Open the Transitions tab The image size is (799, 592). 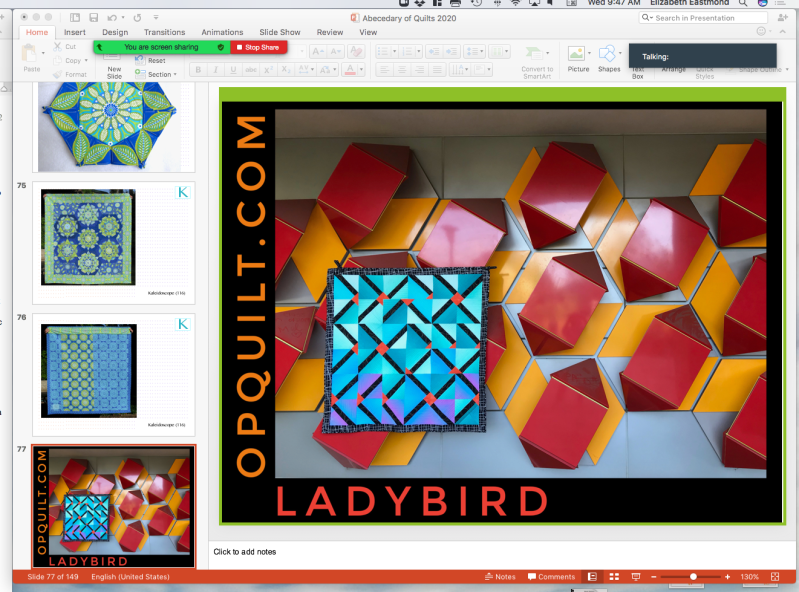[164, 32]
